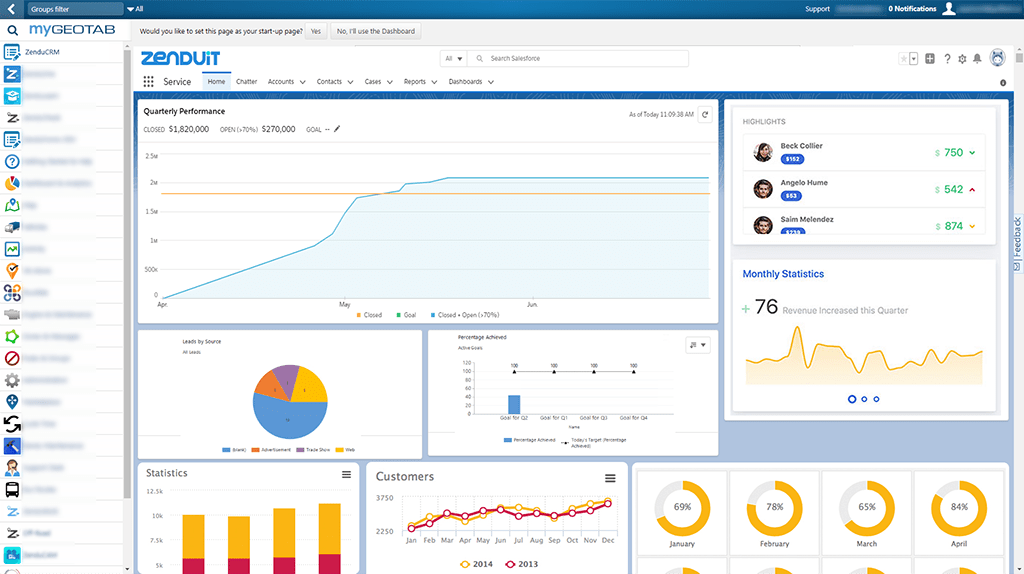This screenshot has width=1024, height=574.
Task: Click the black sync arrows sidebar icon
Action: 12,424
